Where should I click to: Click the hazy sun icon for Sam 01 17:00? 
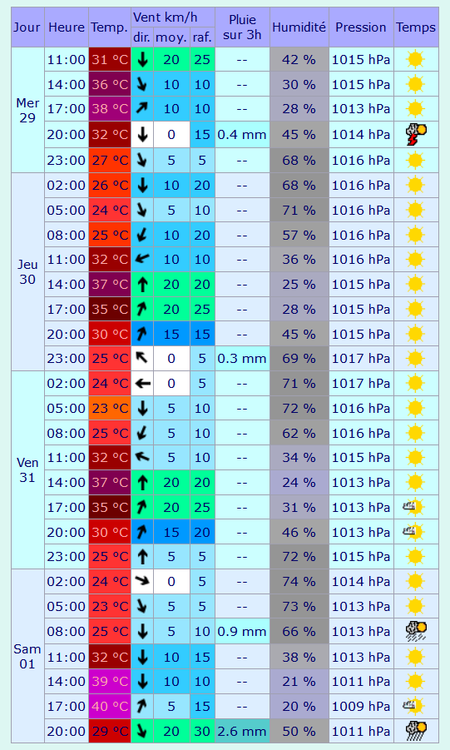tap(414, 706)
